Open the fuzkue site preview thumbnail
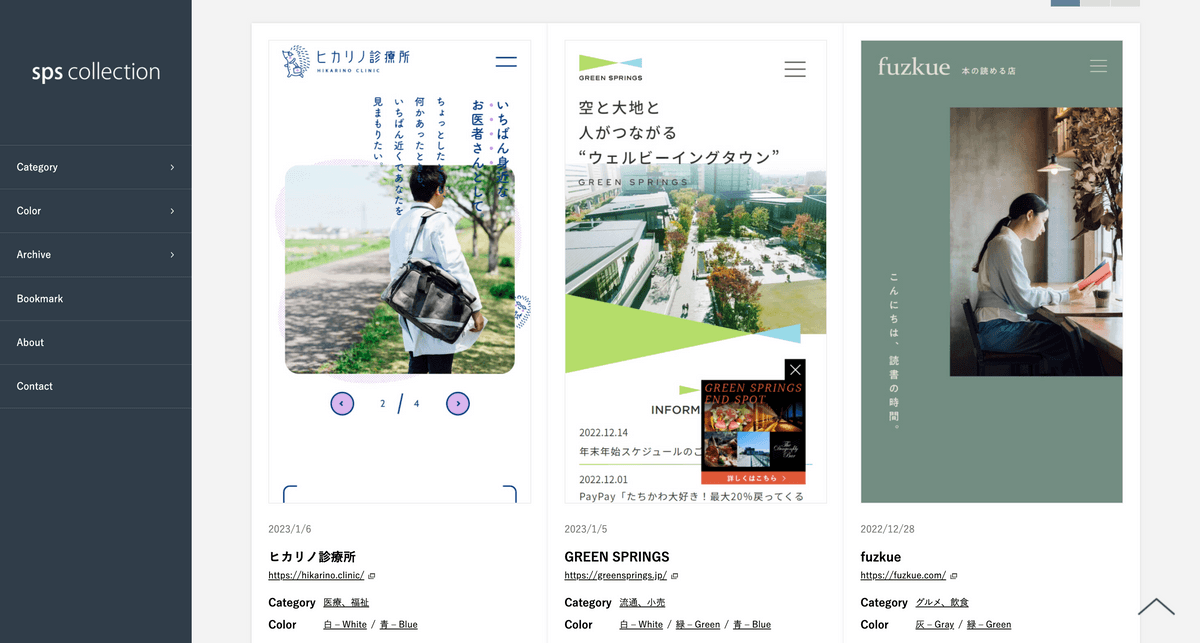This screenshot has height=643, width=1200. [991, 271]
